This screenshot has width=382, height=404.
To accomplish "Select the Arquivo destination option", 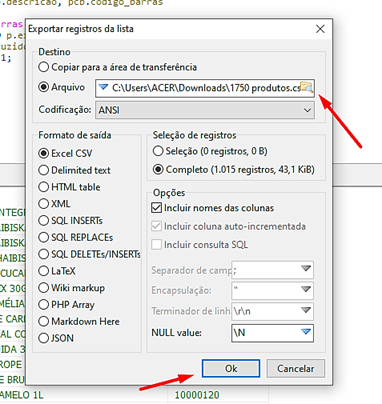I will (x=62, y=87).
